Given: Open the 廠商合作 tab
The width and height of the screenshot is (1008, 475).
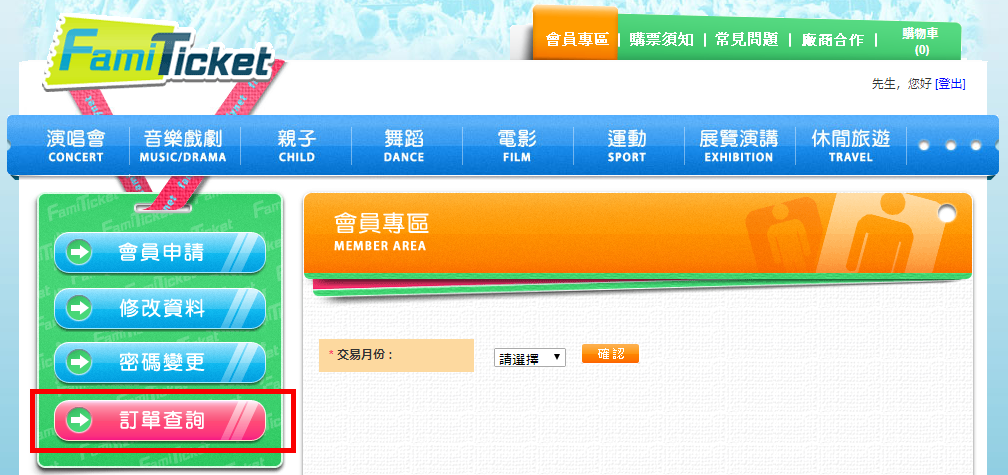Looking at the screenshot, I should tap(832, 39).
